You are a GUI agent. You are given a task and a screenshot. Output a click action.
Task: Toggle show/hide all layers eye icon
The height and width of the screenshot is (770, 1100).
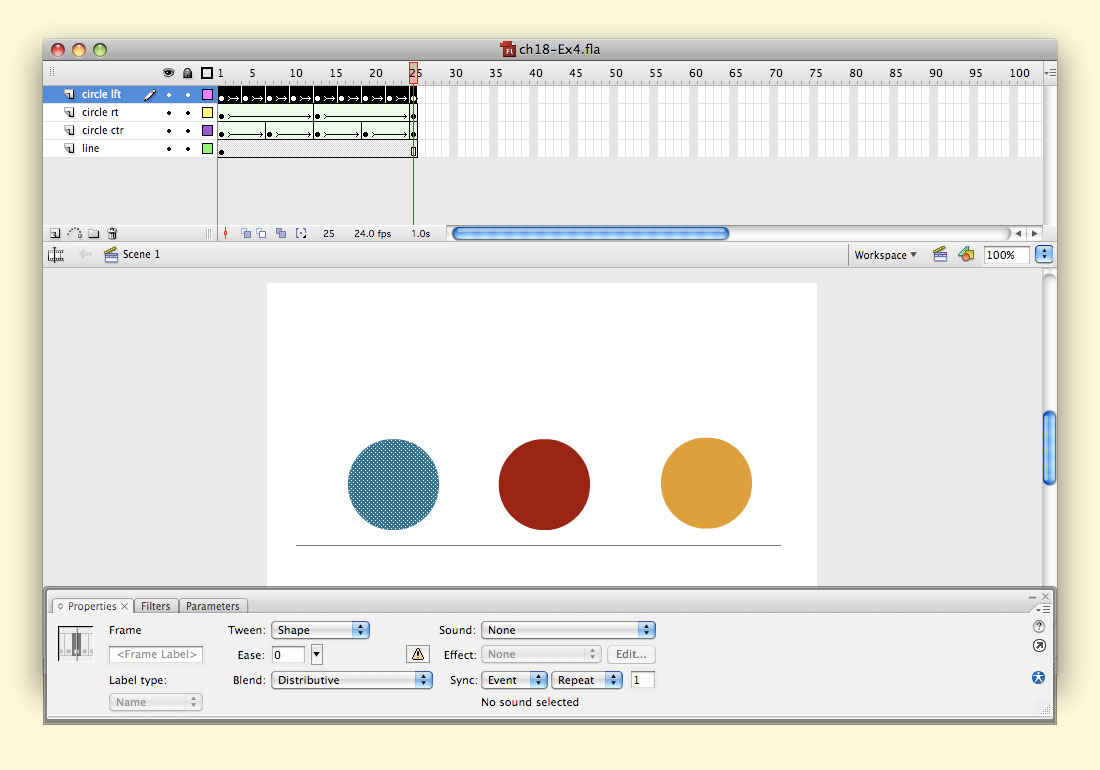pyautogui.click(x=169, y=73)
